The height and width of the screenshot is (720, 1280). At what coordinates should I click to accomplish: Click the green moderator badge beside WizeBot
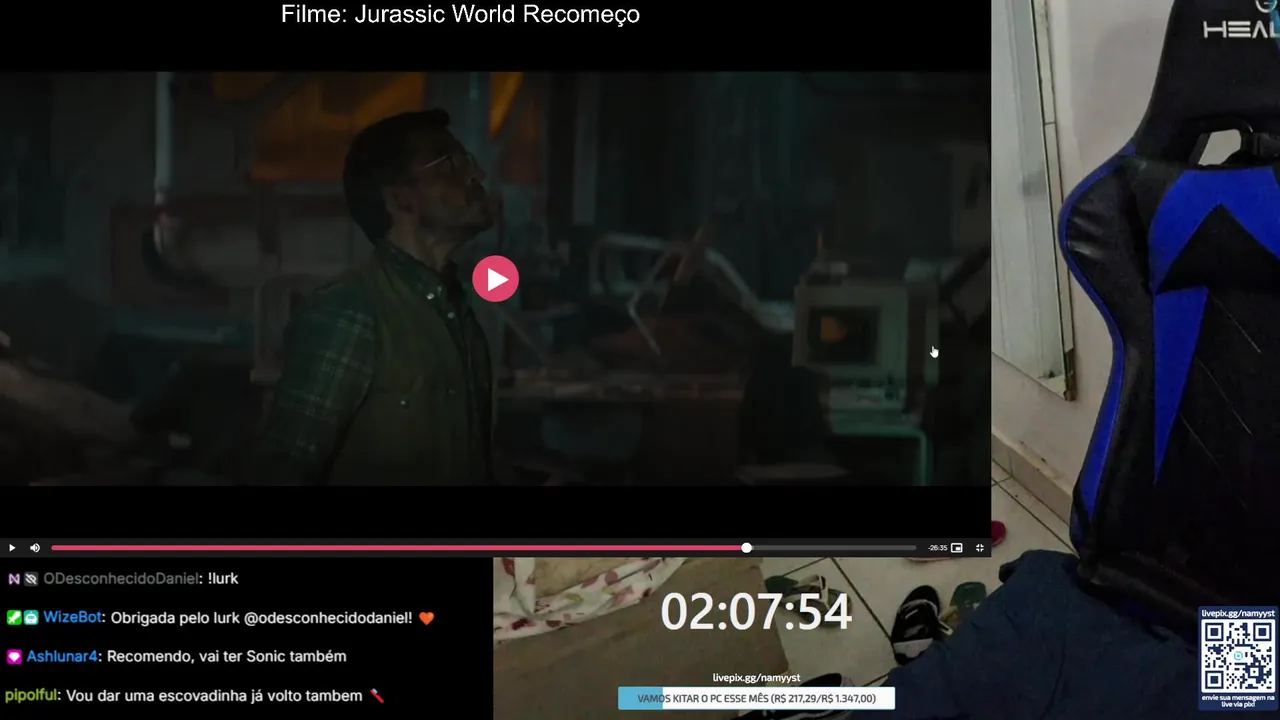tap(14, 618)
